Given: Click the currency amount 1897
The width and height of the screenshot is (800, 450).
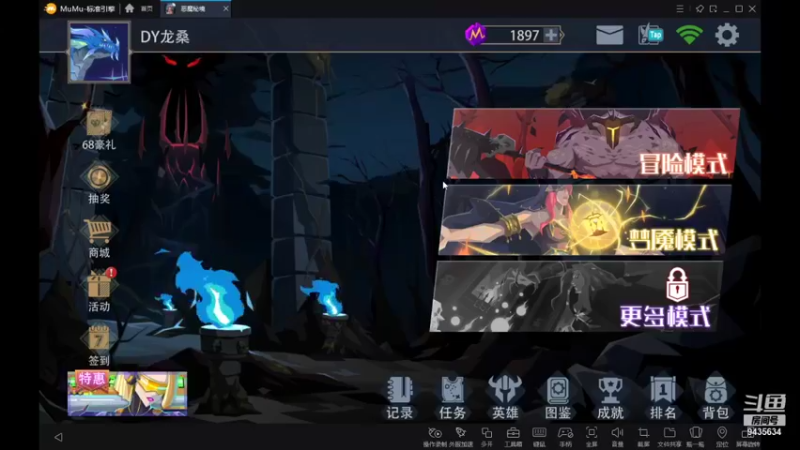Looking at the screenshot, I should pyautogui.click(x=524, y=35).
